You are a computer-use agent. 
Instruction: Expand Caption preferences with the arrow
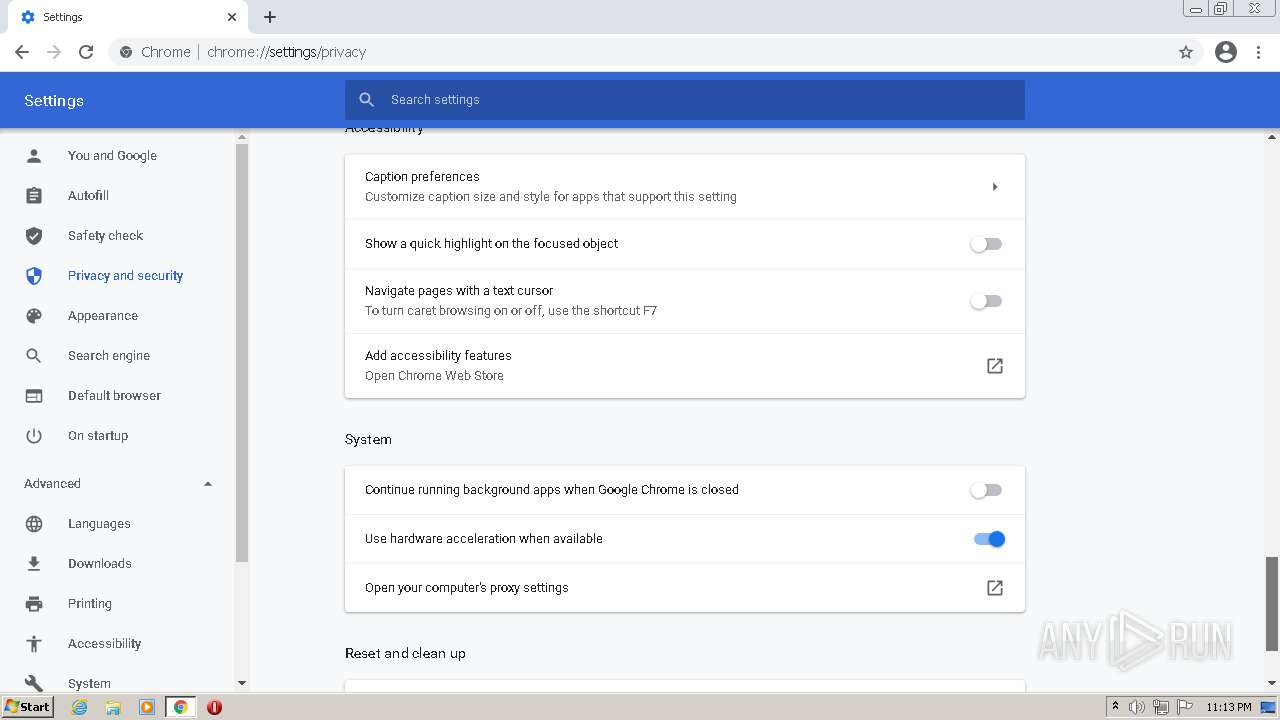pyautogui.click(x=995, y=187)
